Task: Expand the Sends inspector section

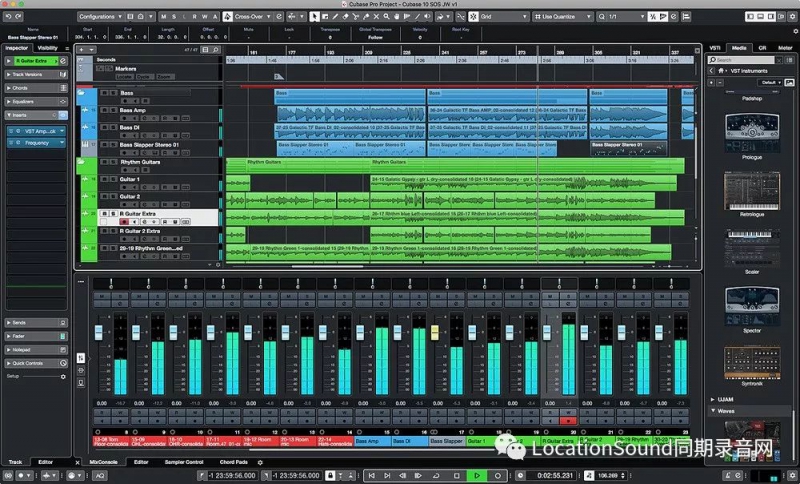Action: 36,323
